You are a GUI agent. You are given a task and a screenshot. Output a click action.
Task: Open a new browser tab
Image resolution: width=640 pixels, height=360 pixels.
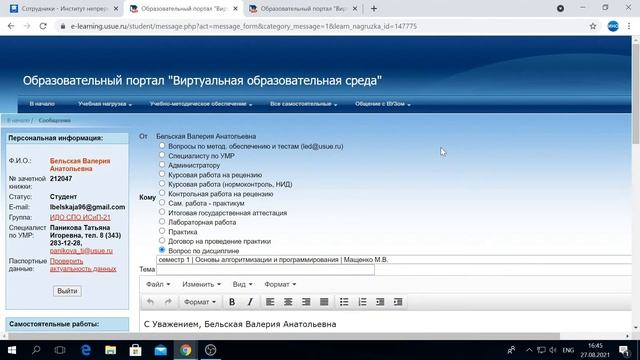[374, 9]
